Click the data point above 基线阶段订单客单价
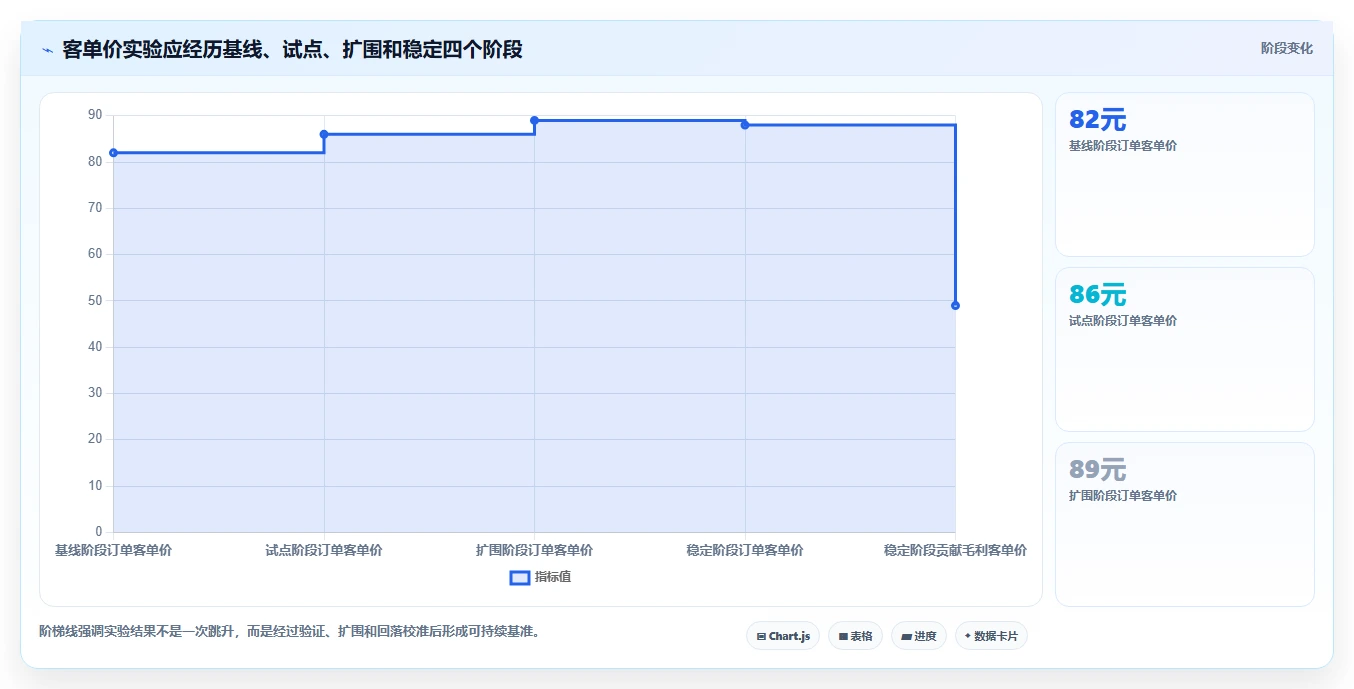1354x689 pixels. point(114,153)
